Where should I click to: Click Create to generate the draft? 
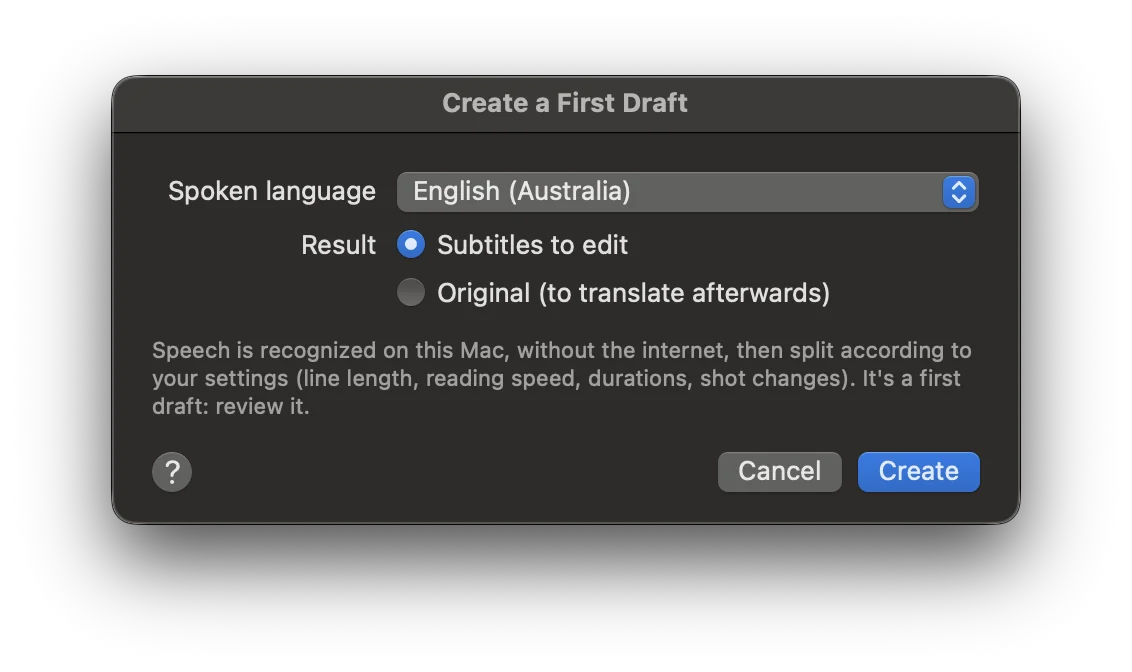tap(918, 472)
